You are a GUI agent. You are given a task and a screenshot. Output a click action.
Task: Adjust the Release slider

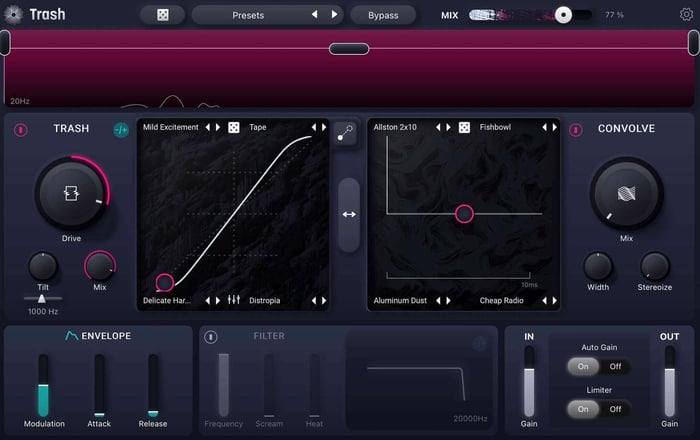[x=153, y=386]
